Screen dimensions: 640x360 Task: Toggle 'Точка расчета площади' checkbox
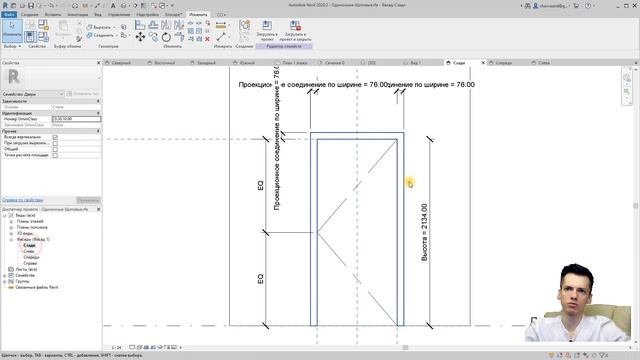pos(55,156)
